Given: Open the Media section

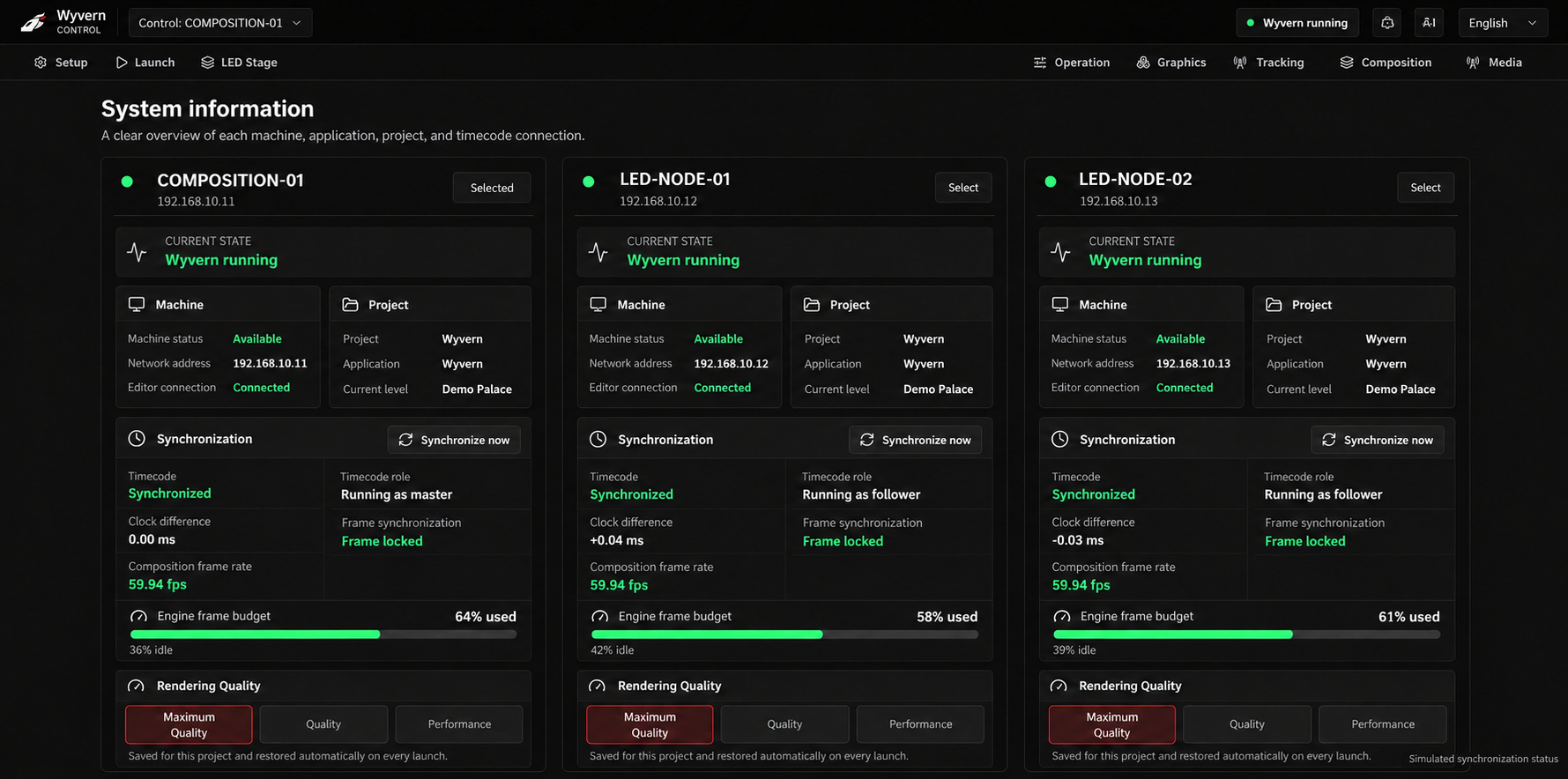Looking at the screenshot, I should [x=1494, y=63].
